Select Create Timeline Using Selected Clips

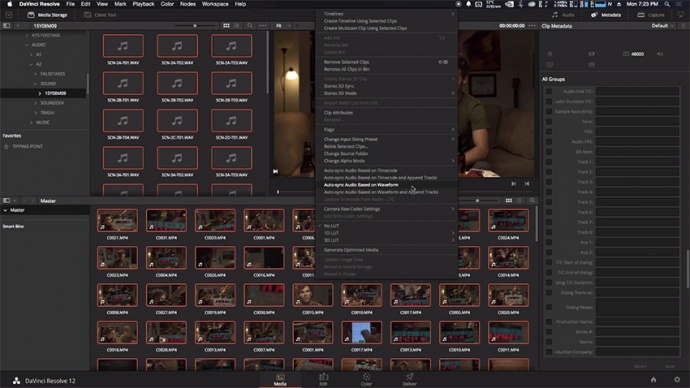(386, 21)
